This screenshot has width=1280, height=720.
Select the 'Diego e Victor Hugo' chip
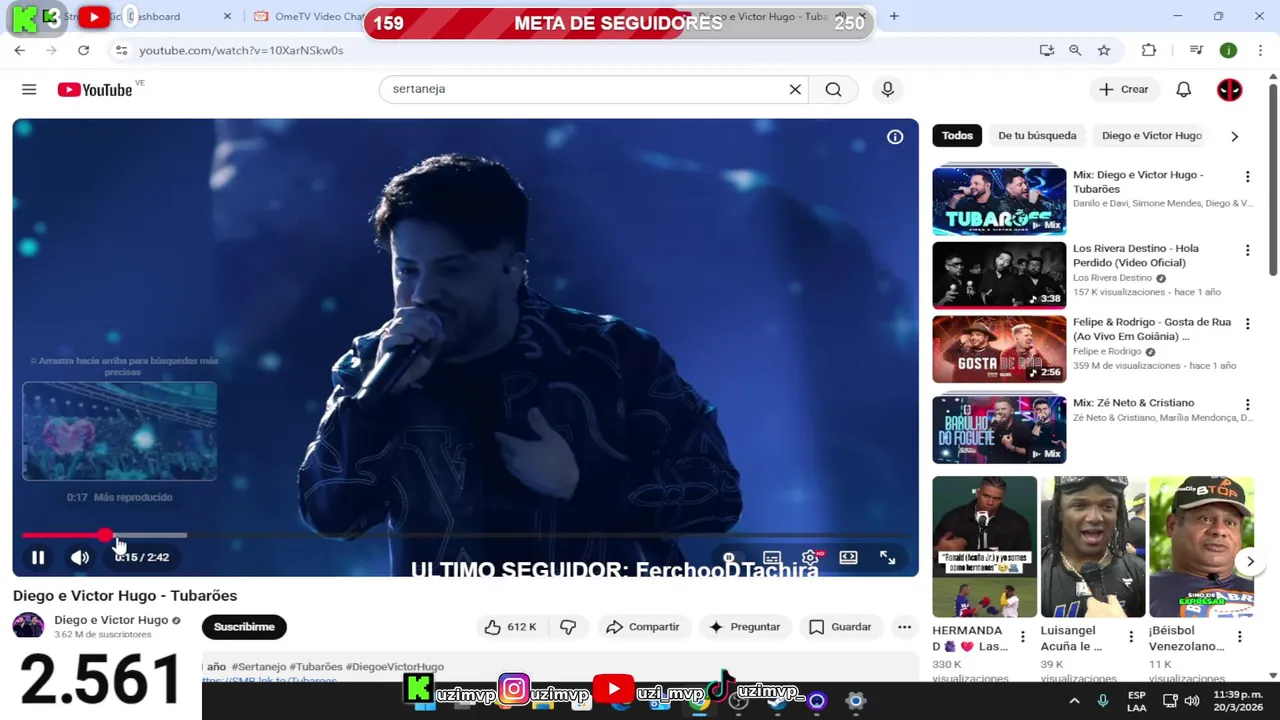(x=1151, y=135)
